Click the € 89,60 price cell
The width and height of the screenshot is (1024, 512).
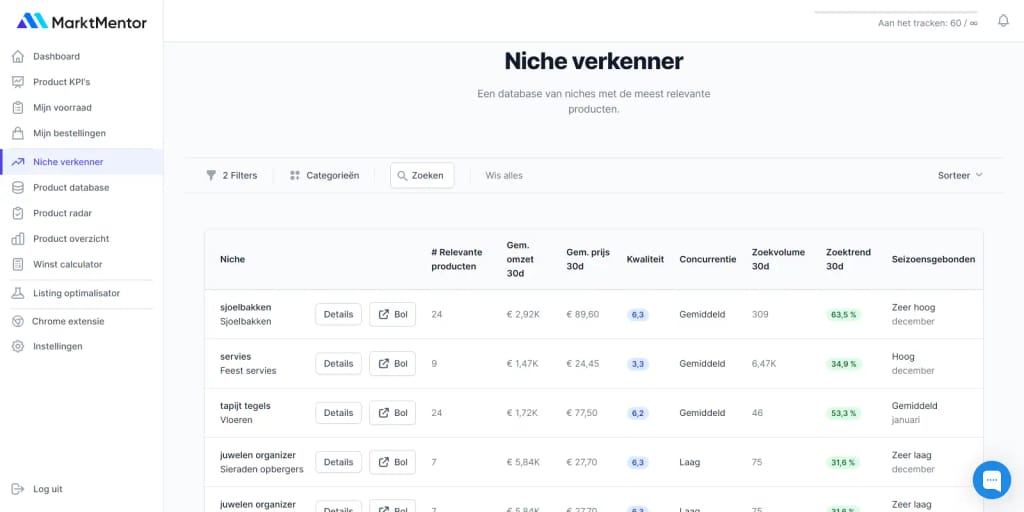pyautogui.click(x=583, y=314)
